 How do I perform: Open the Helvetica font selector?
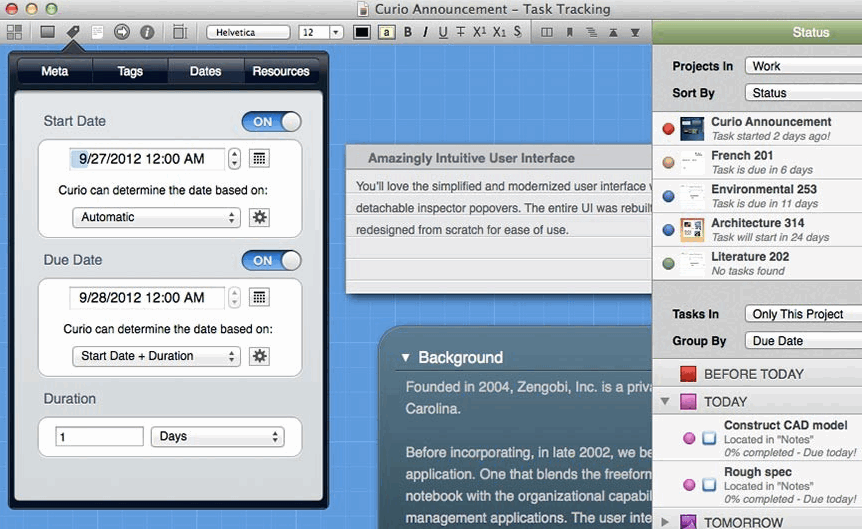(x=248, y=32)
